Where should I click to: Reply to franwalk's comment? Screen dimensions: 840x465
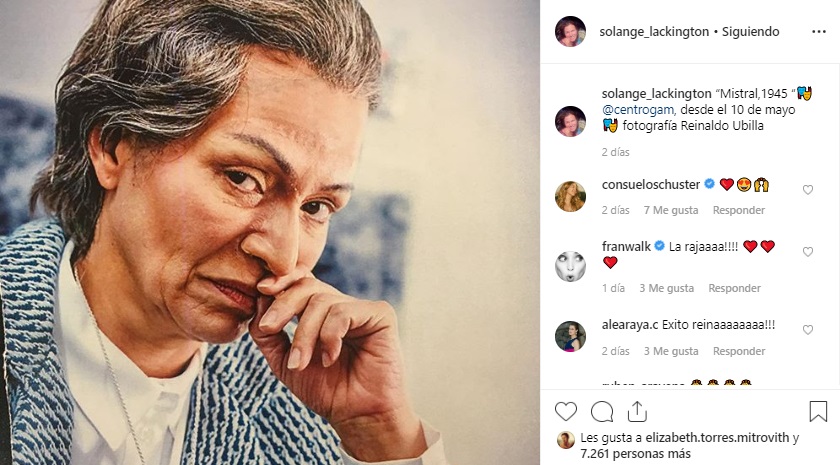tap(734, 288)
